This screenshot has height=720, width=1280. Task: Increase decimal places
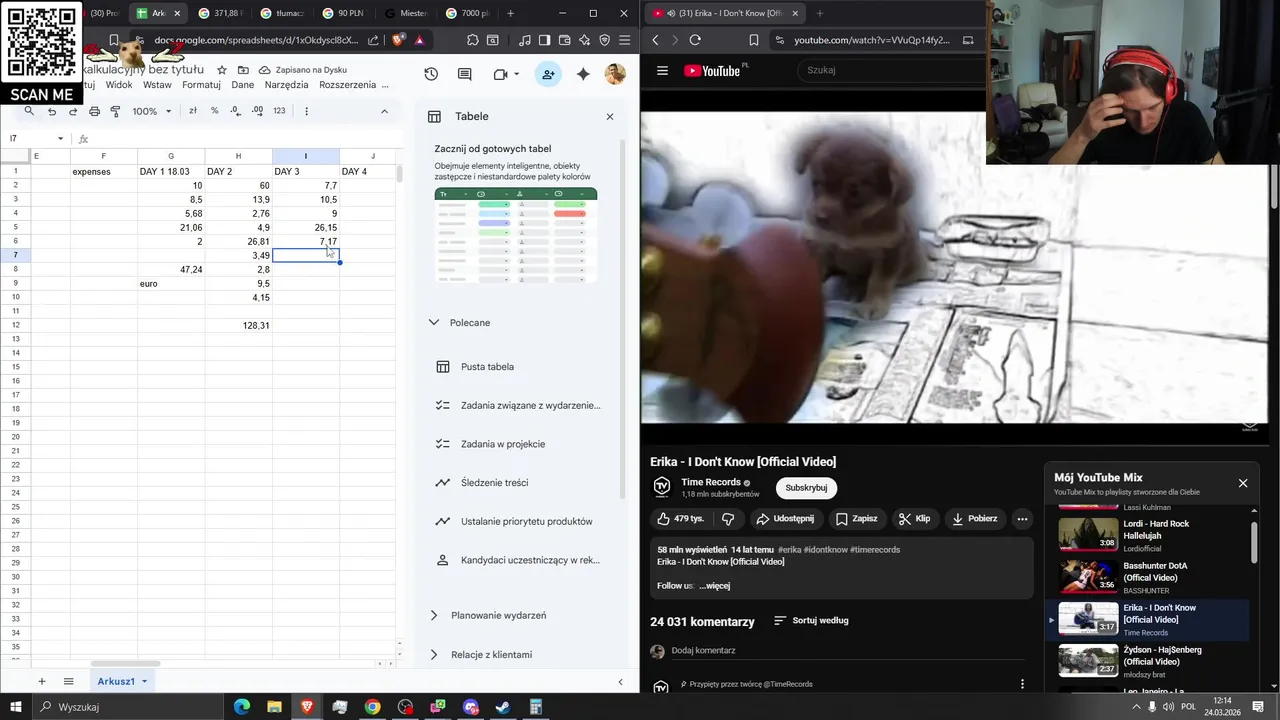click(257, 111)
